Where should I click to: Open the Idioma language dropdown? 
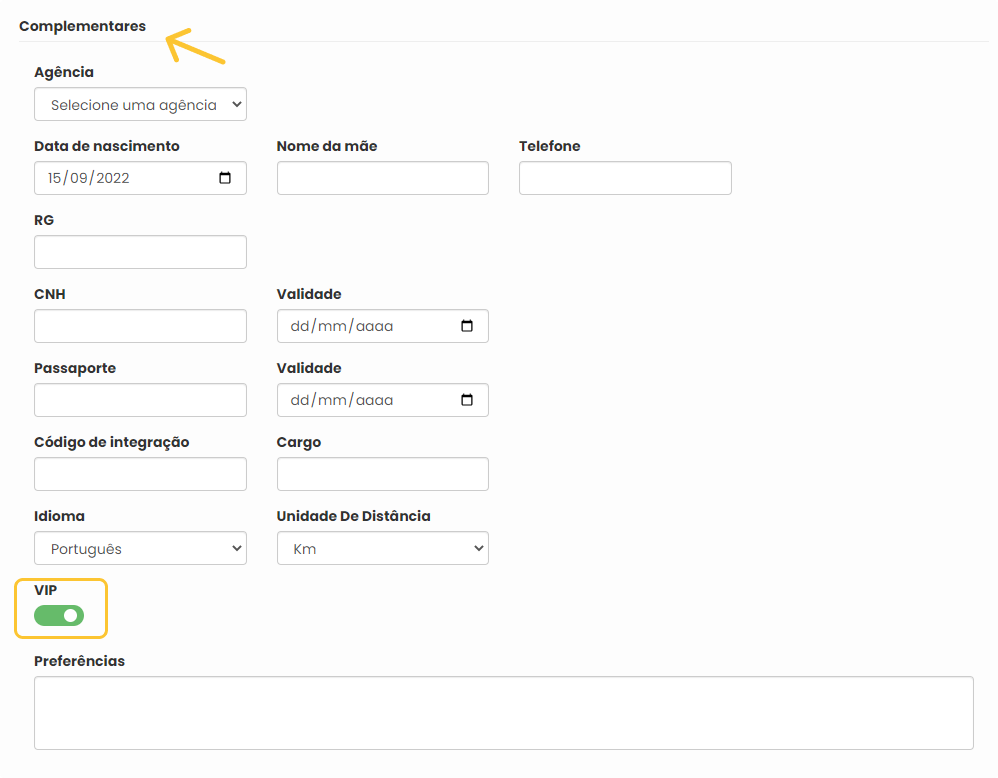coord(140,548)
